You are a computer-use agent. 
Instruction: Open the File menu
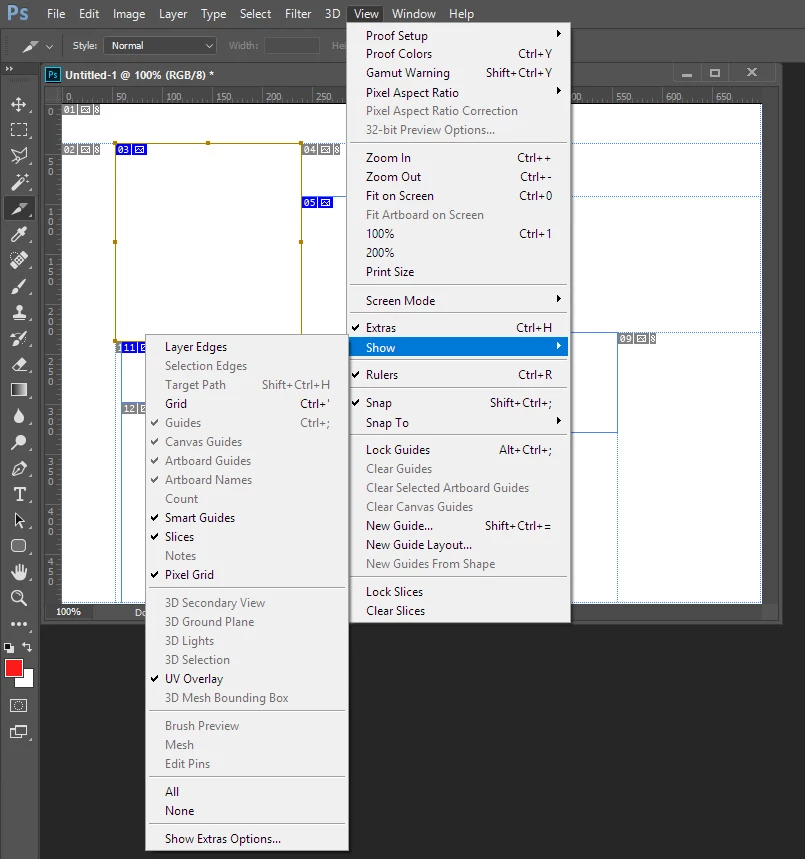click(x=56, y=14)
